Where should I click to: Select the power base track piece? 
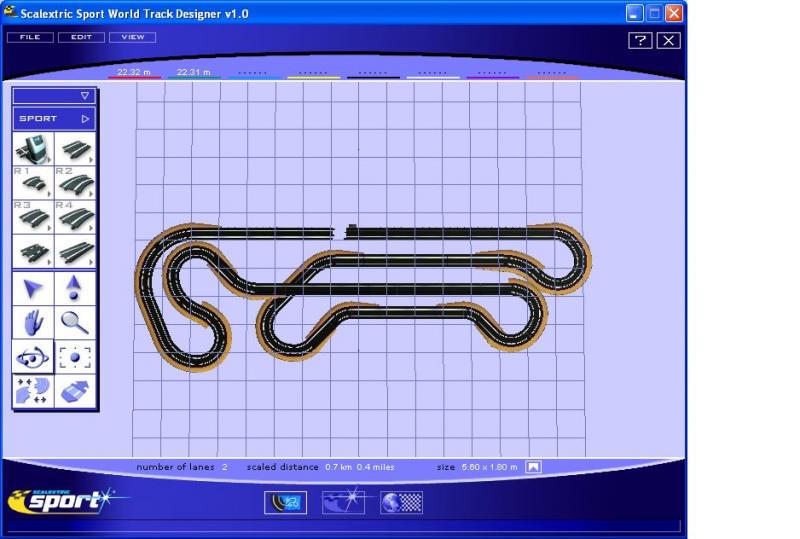point(33,149)
